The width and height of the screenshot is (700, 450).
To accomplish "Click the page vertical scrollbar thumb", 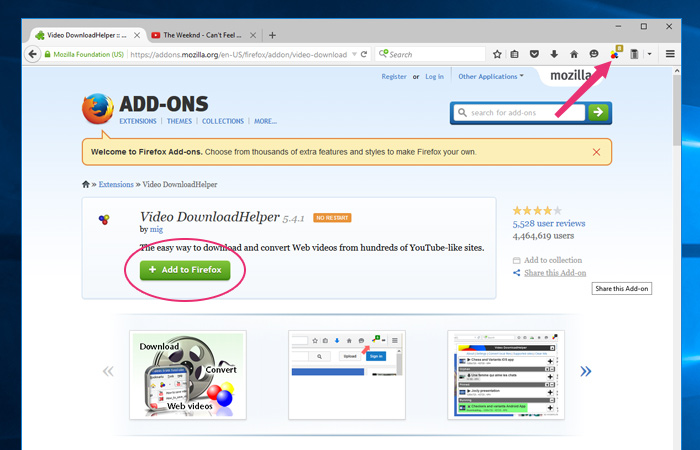I will (x=677, y=110).
